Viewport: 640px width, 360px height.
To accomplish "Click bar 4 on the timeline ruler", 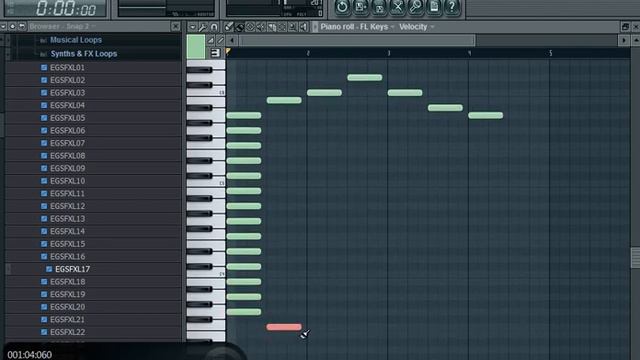I will [x=469, y=53].
